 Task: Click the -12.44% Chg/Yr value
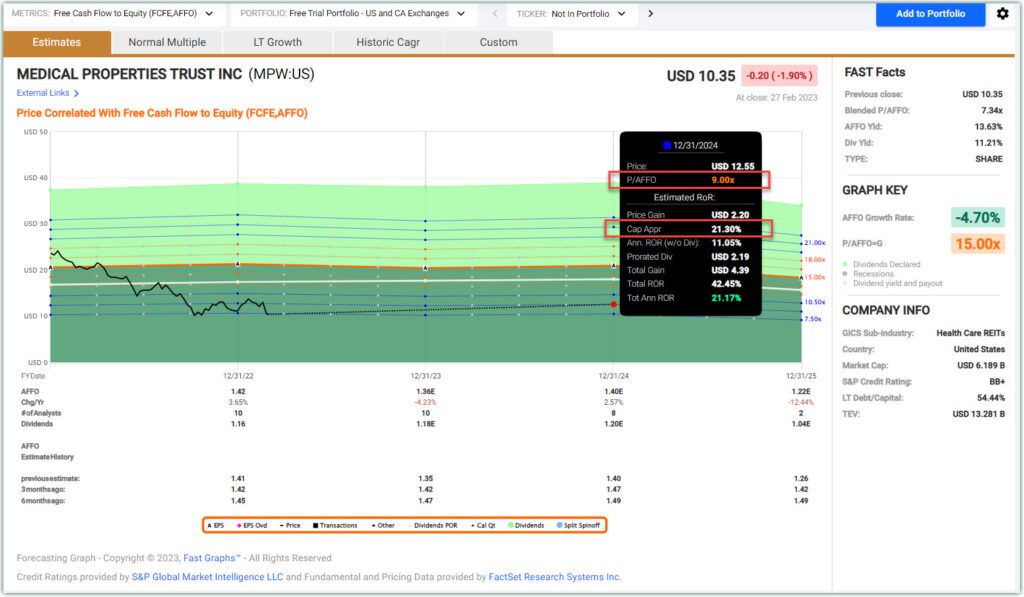point(801,403)
